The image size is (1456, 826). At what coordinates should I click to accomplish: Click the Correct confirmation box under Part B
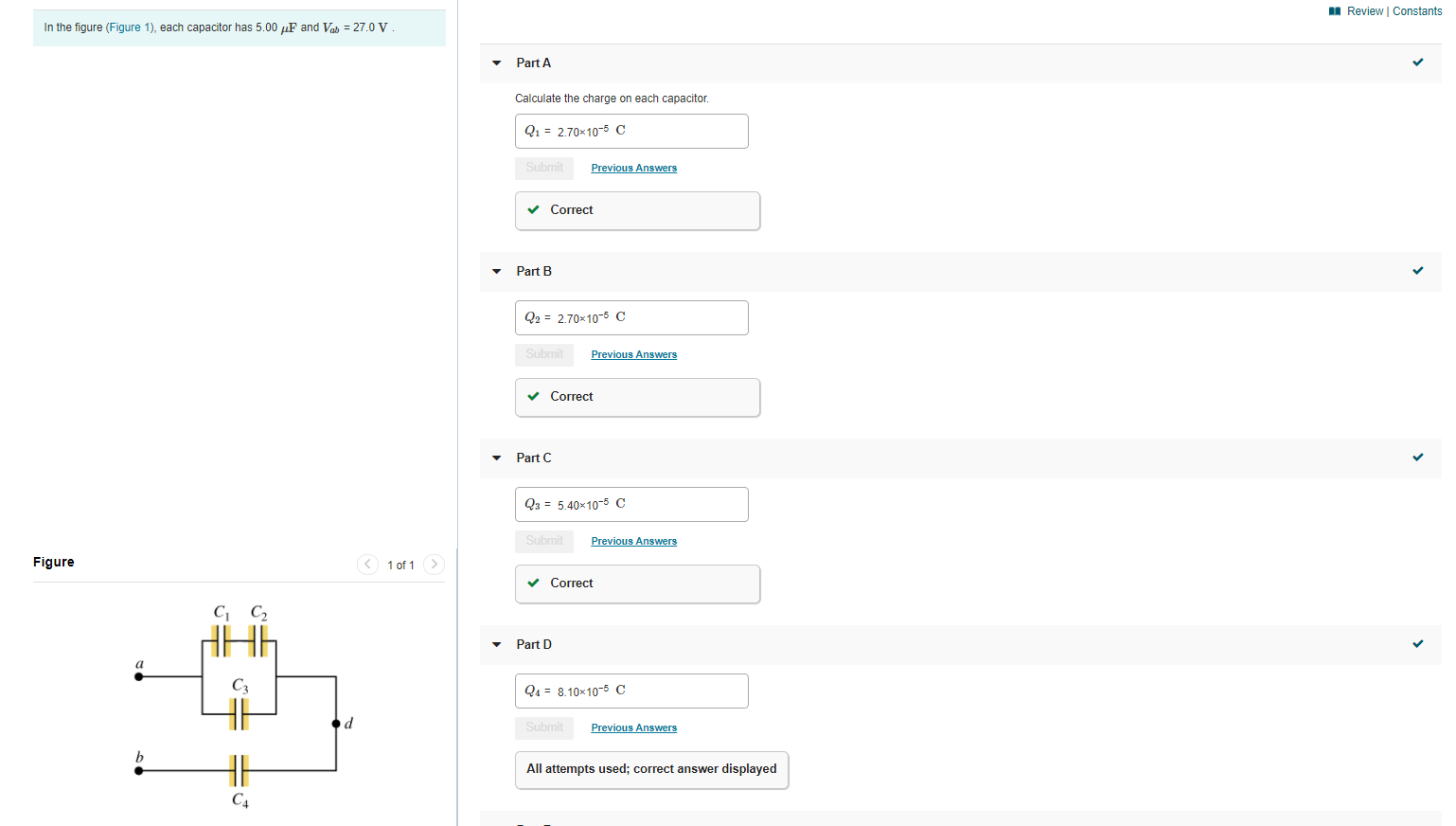point(637,397)
